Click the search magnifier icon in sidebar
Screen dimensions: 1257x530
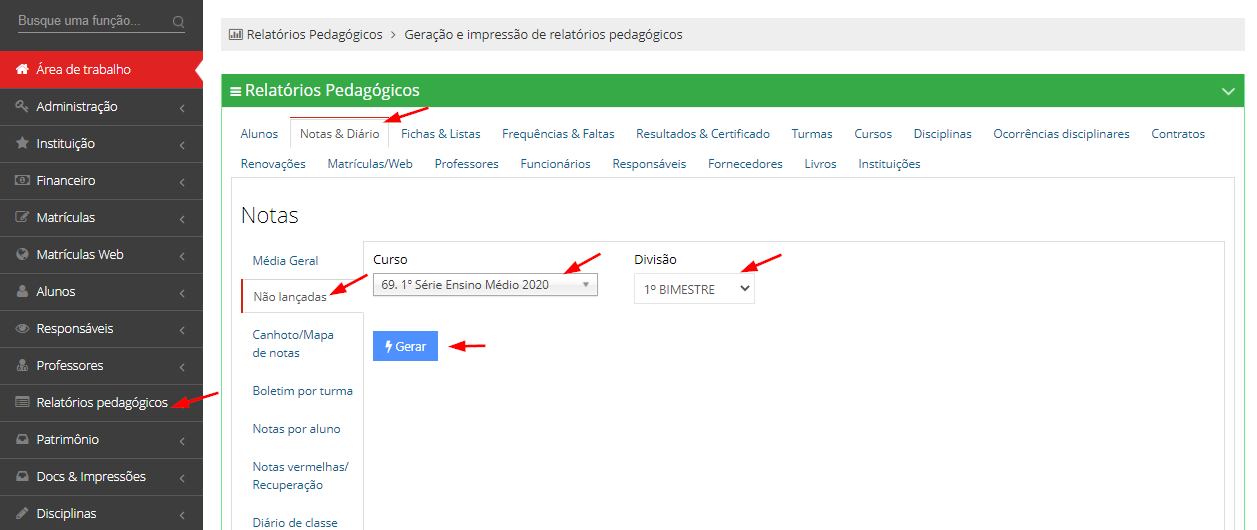(x=178, y=21)
